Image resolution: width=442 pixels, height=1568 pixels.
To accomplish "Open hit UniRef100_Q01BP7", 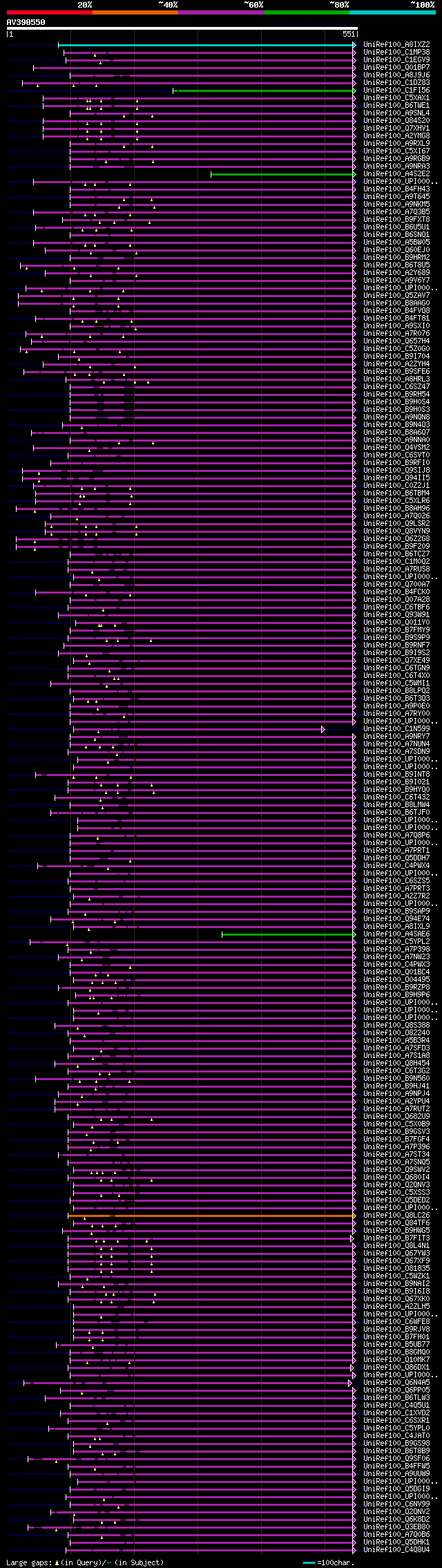I will (x=396, y=68).
